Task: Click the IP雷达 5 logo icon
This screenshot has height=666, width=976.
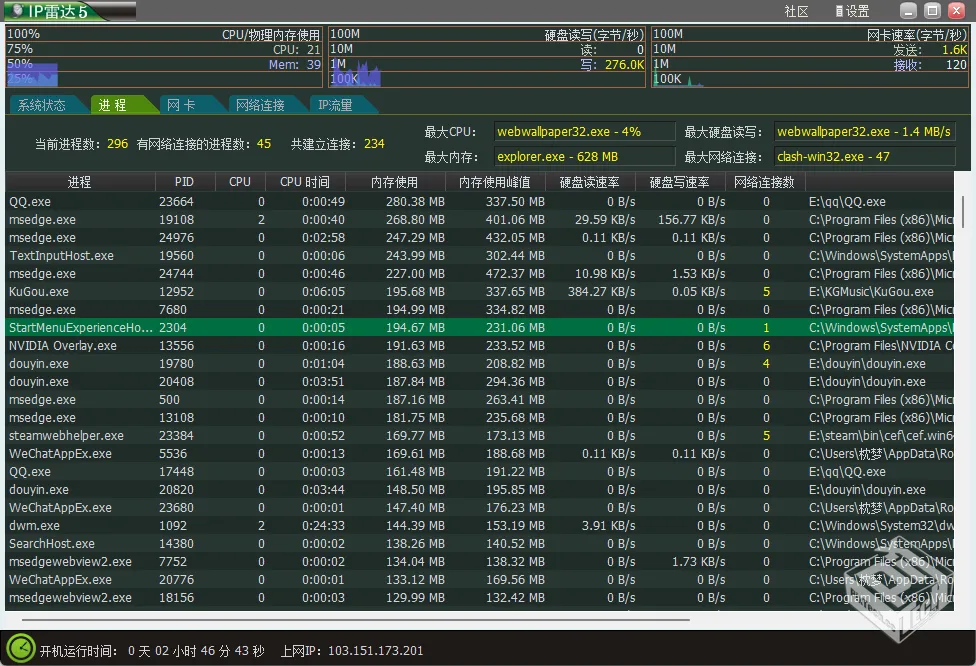Action: [x=17, y=11]
